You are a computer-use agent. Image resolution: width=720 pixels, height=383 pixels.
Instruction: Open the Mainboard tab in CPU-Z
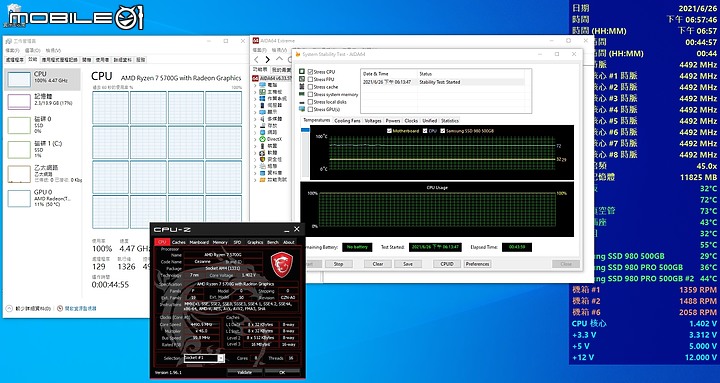coord(199,242)
